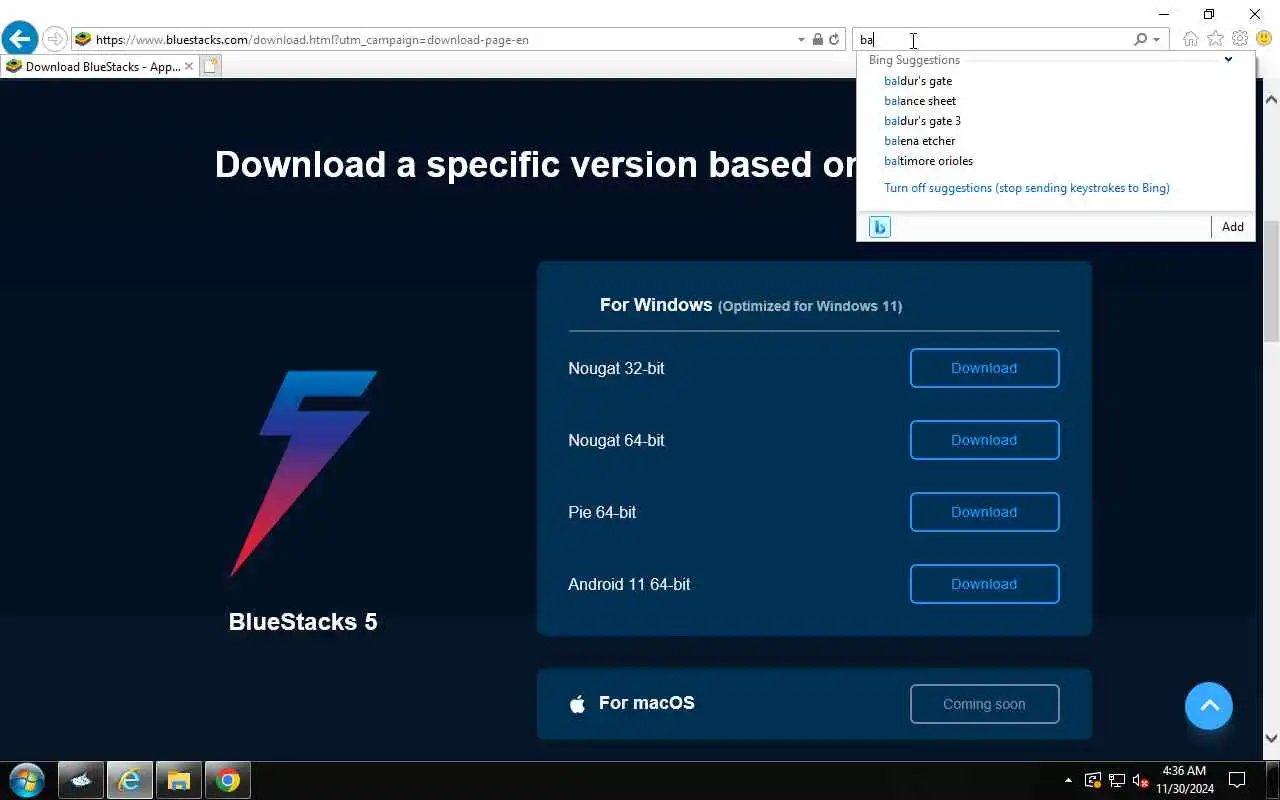The width and height of the screenshot is (1280, 800).
Task: Click Turn off suggestions link
Action: (x=1026, y=188)
